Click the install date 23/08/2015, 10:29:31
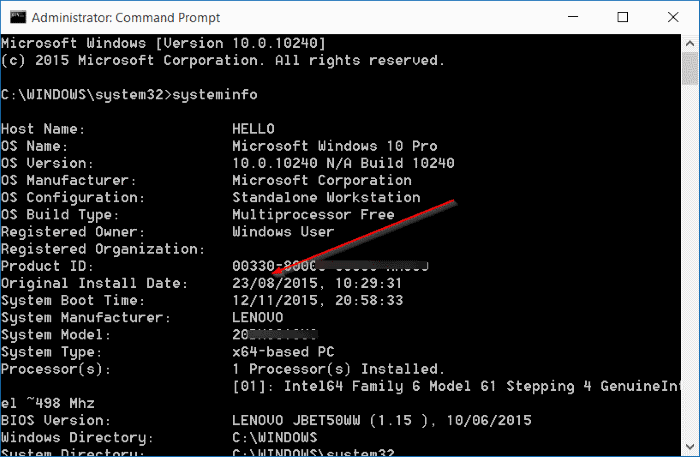700x457 pixels. 317,283
